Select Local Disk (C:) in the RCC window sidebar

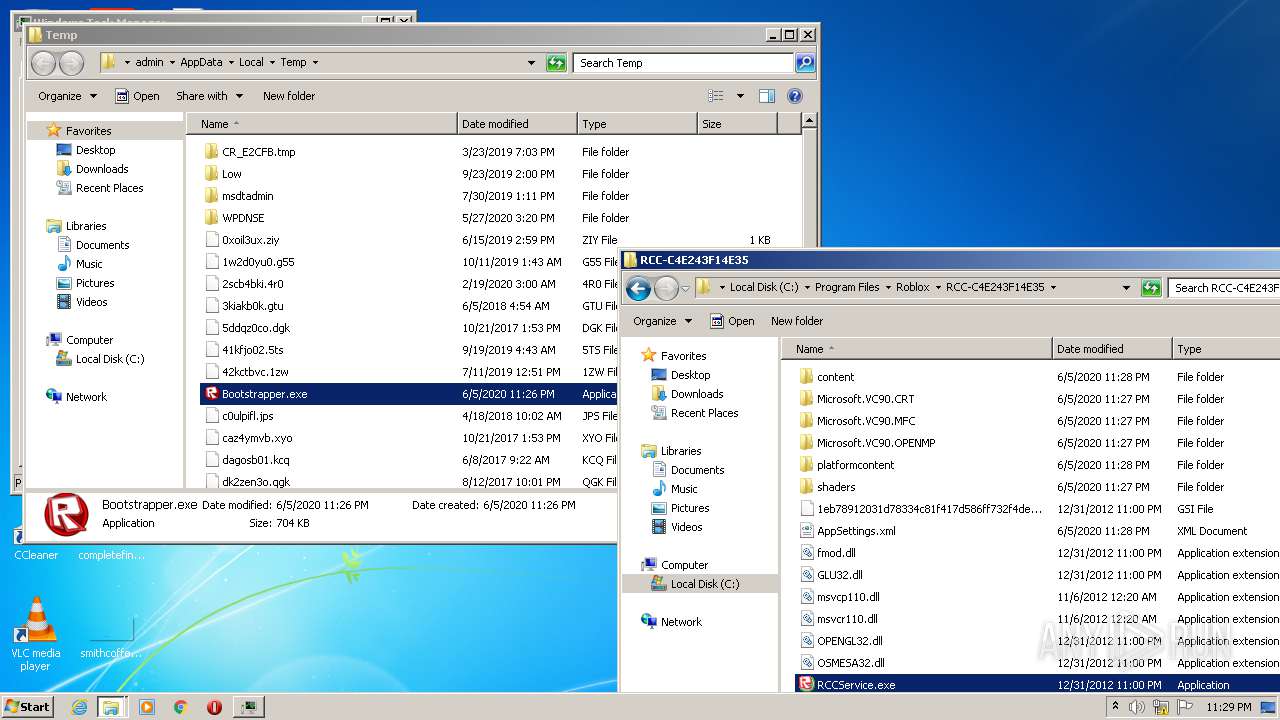point(705,584)
